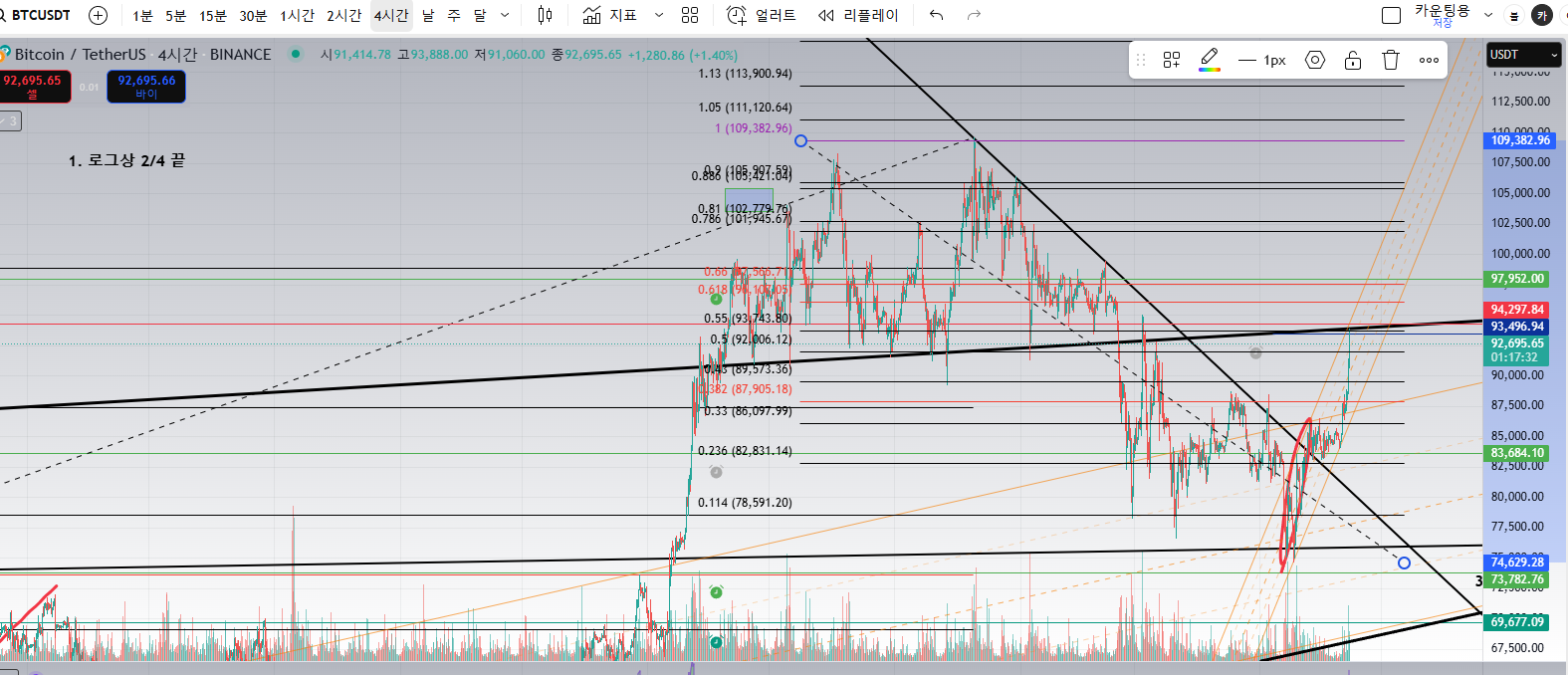Click the 1. 로그상 2/4 끝 text note
This screenshot has width=1568, height=675.
126,160
